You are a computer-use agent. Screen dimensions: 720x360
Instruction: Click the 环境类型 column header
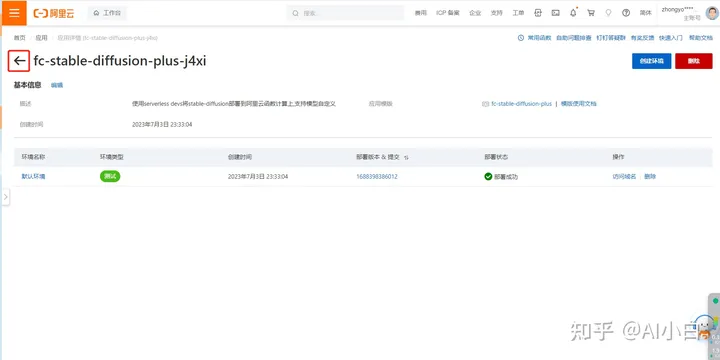pos(112,157)
